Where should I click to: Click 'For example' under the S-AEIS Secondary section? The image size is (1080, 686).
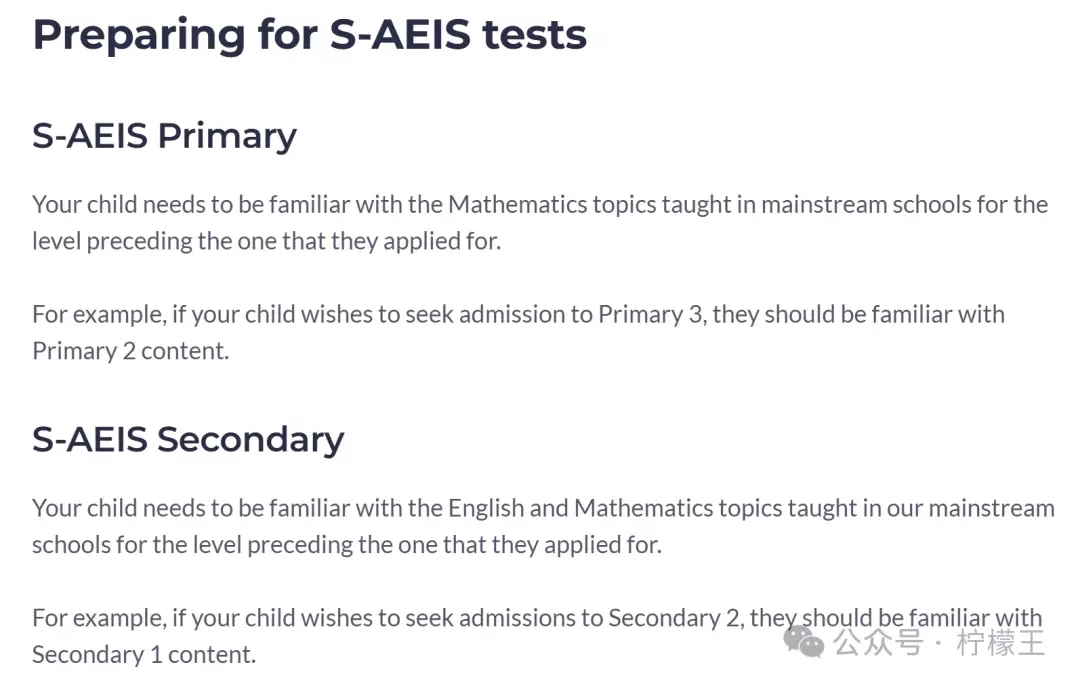(x=99, y=619)
